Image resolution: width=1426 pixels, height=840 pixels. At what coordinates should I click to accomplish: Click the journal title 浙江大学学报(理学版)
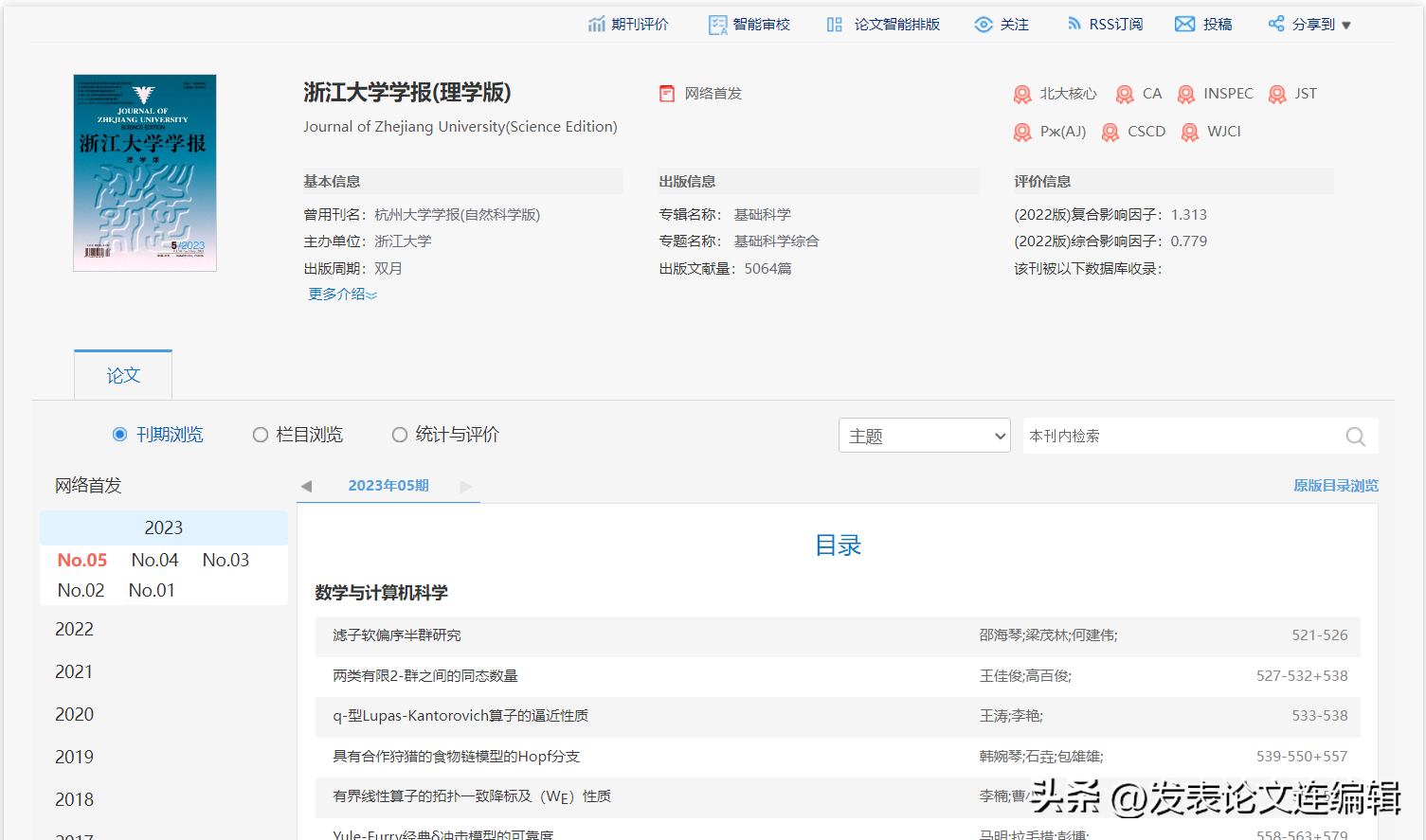tap(407, 93)
